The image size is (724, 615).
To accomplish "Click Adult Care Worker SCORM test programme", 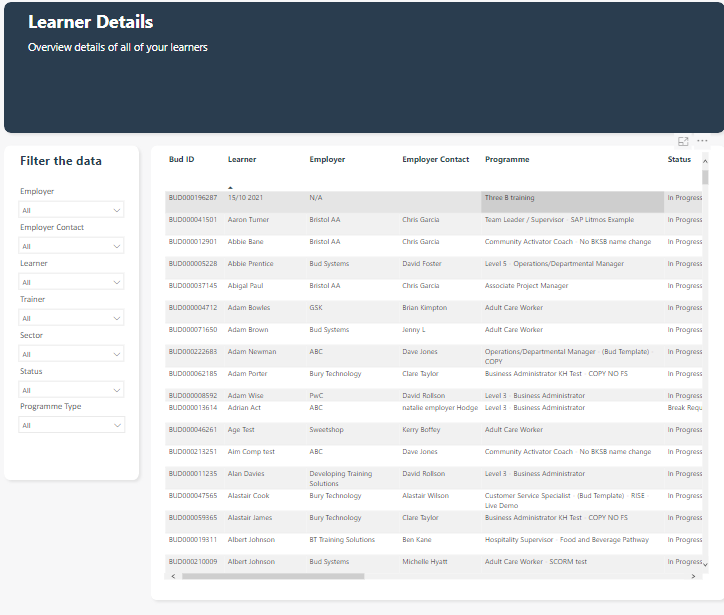I will (x=536, y=562).
